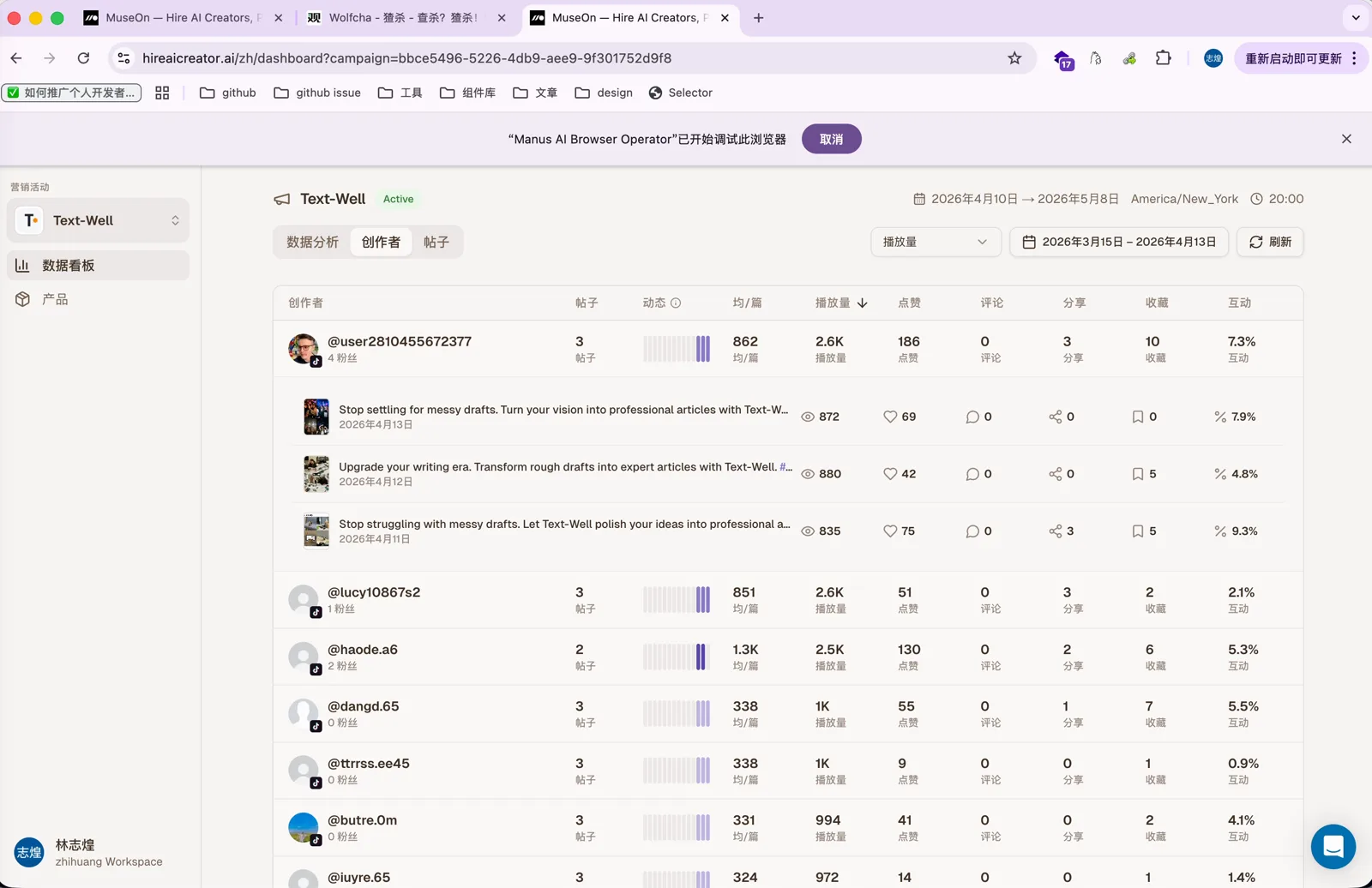Open the 组件库 bookmark folder
The width and height of the screenshot is (1372, 888).
tap(467, 93)
